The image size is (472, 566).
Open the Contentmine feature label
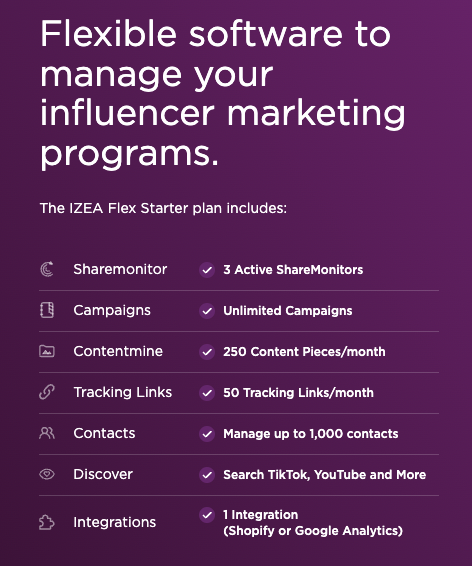pos(118,351)
